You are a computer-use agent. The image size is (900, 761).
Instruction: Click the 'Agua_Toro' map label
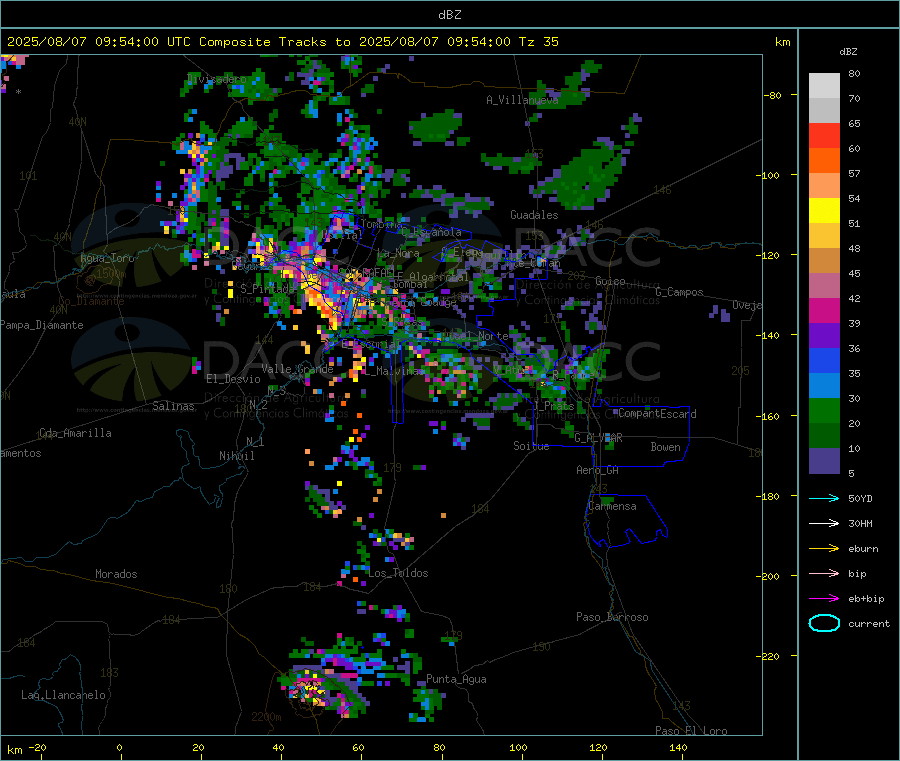[x=107, y=258]
